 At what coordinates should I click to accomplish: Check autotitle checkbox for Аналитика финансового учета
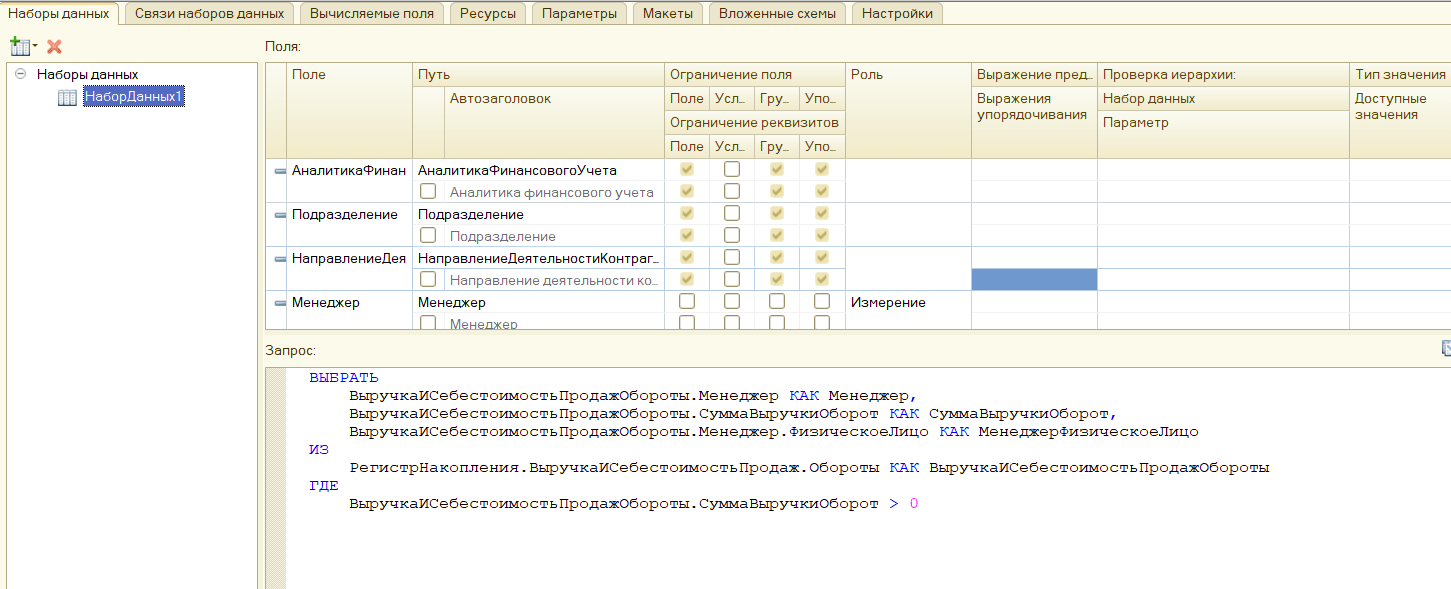pos(428,191)
